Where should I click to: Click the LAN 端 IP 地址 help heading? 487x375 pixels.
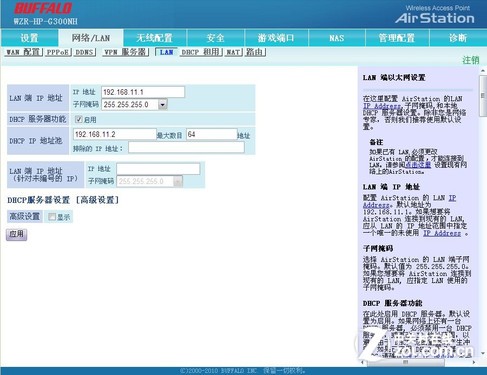pyautogui.click(x=391, y=187)
